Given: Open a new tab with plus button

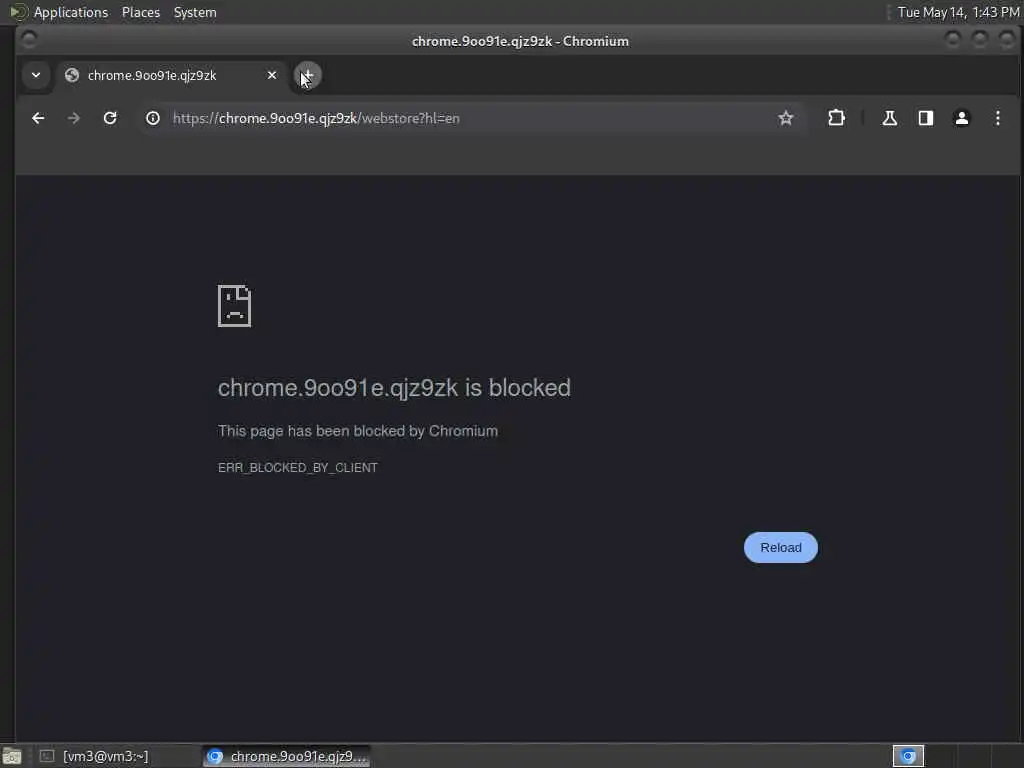Looking at the screenshot, I should [307, 76].
